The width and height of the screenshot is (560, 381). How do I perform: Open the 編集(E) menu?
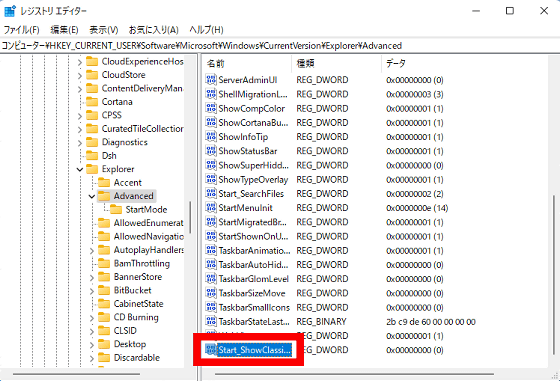tap(64, 30)
